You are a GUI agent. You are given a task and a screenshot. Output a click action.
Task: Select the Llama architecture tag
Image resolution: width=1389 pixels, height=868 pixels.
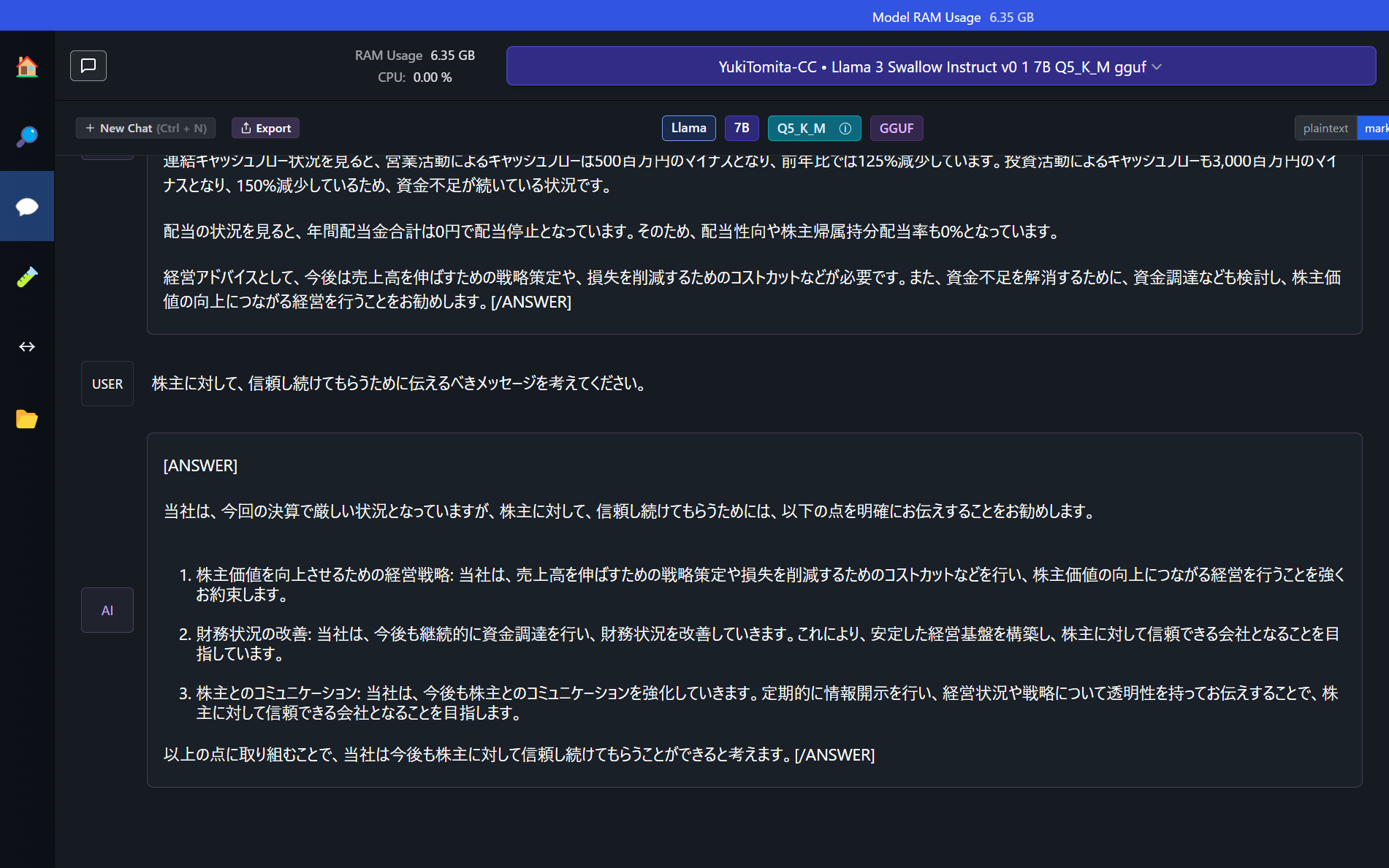688,128
